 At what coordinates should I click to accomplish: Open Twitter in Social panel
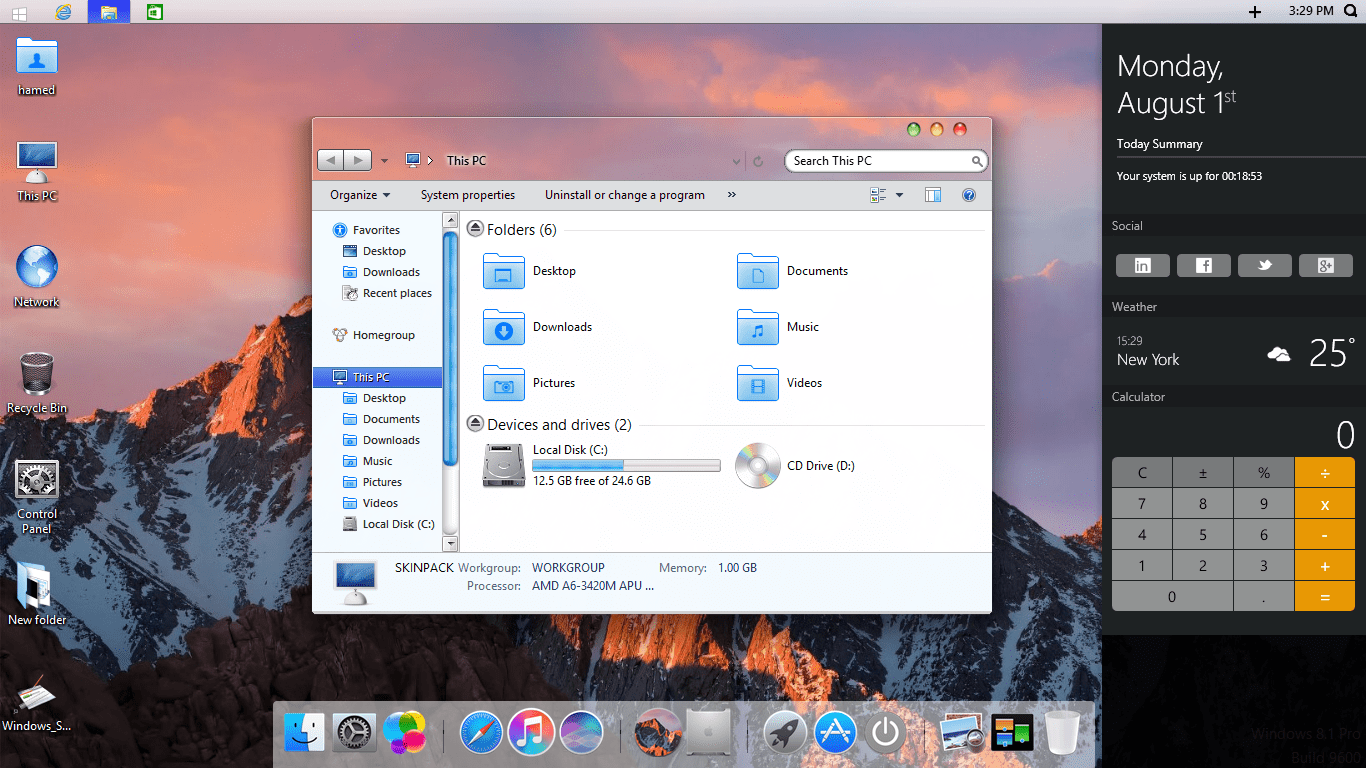pyautogui.click(x=1264, y=265)
